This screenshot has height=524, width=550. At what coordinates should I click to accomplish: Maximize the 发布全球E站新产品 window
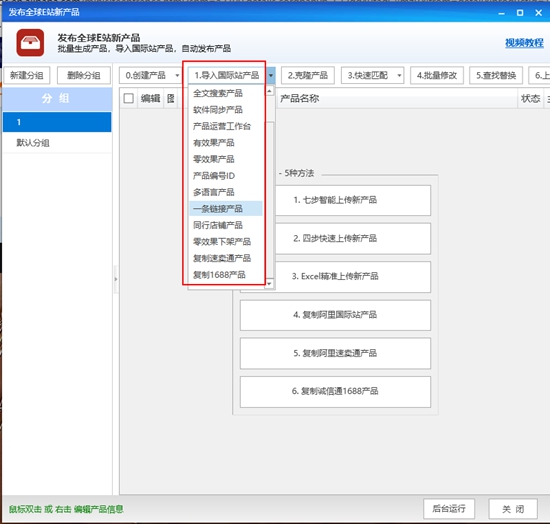point(520,13)
